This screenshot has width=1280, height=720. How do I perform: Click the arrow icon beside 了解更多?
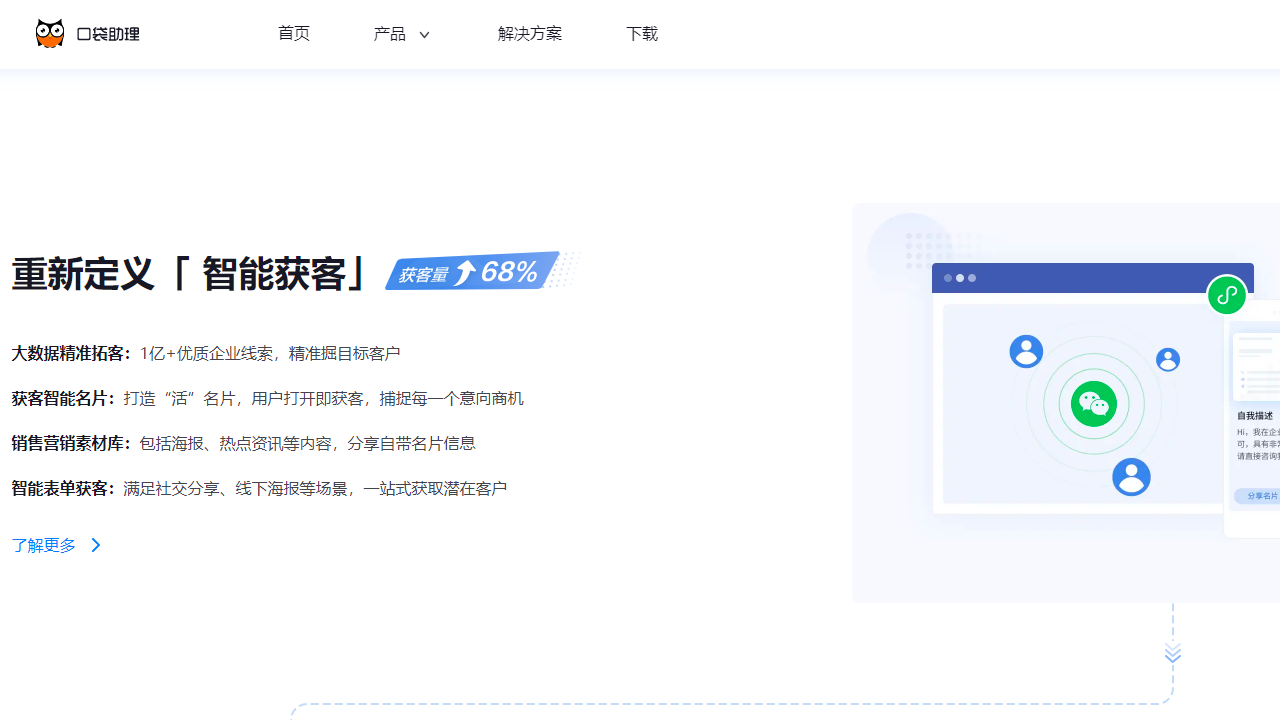(x=95, y=545)
